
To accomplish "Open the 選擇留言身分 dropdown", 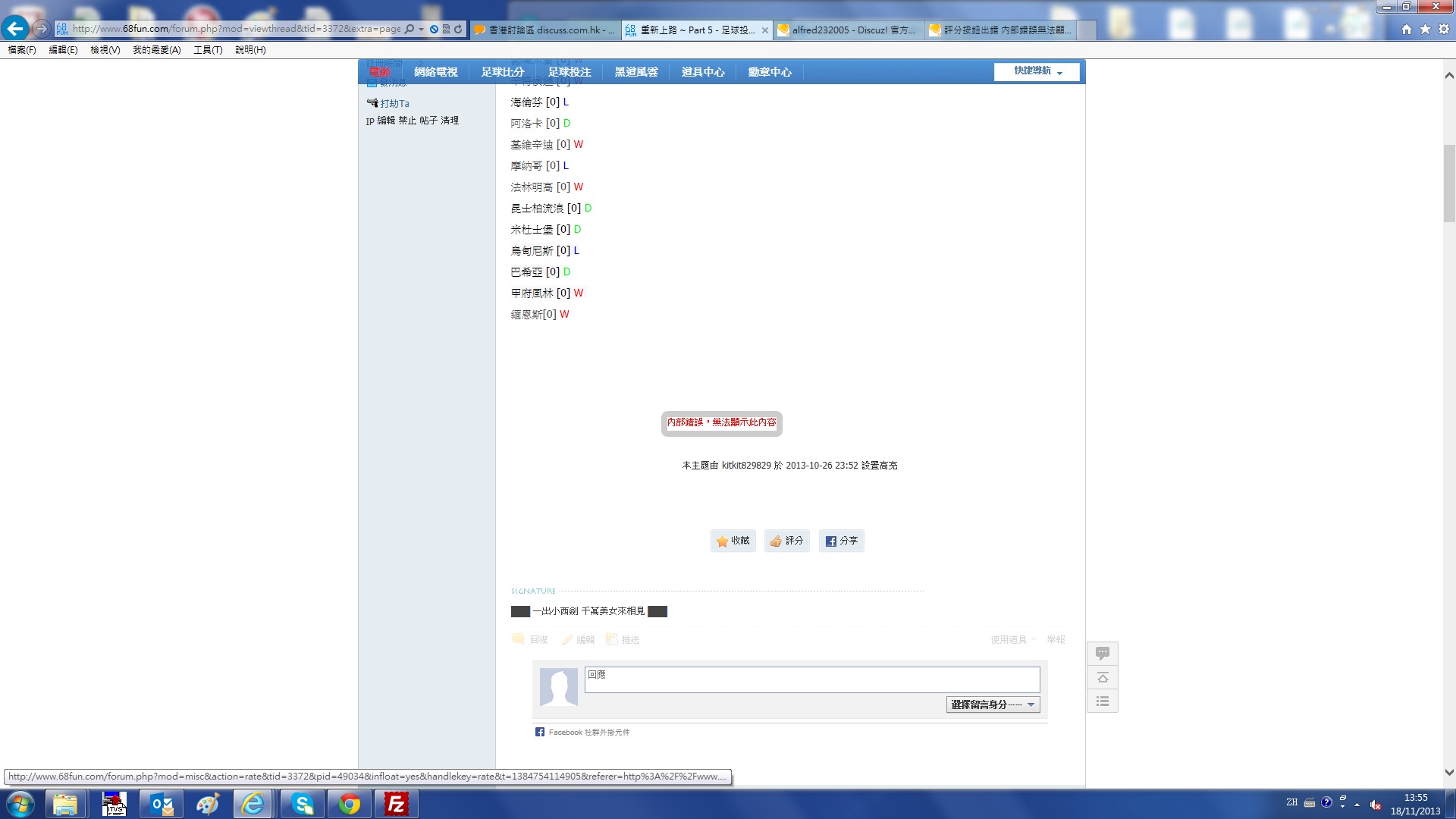I will point(993,704).
